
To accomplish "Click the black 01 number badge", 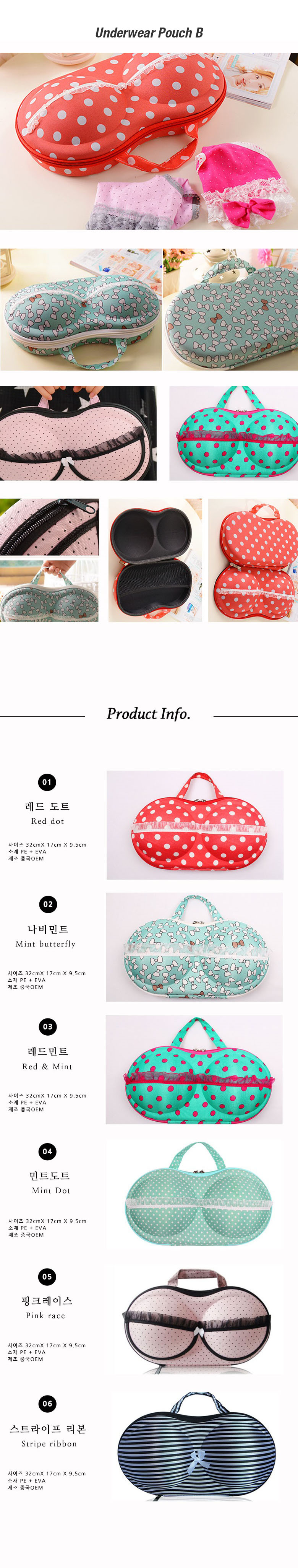I will pyautogui.click(x=47, y=782).
